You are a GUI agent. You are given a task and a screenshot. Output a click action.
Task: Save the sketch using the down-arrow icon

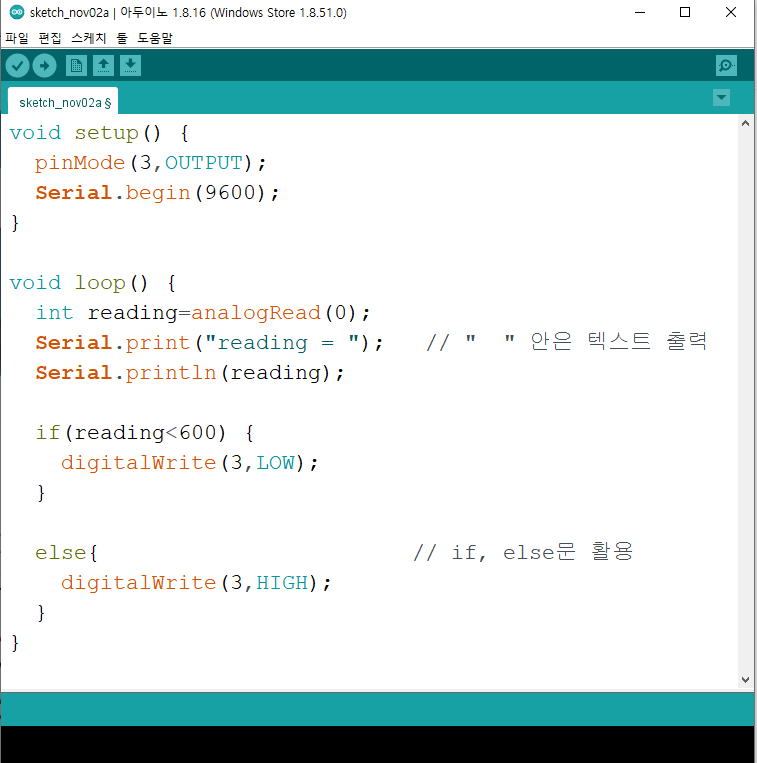[x=130, y=66]
